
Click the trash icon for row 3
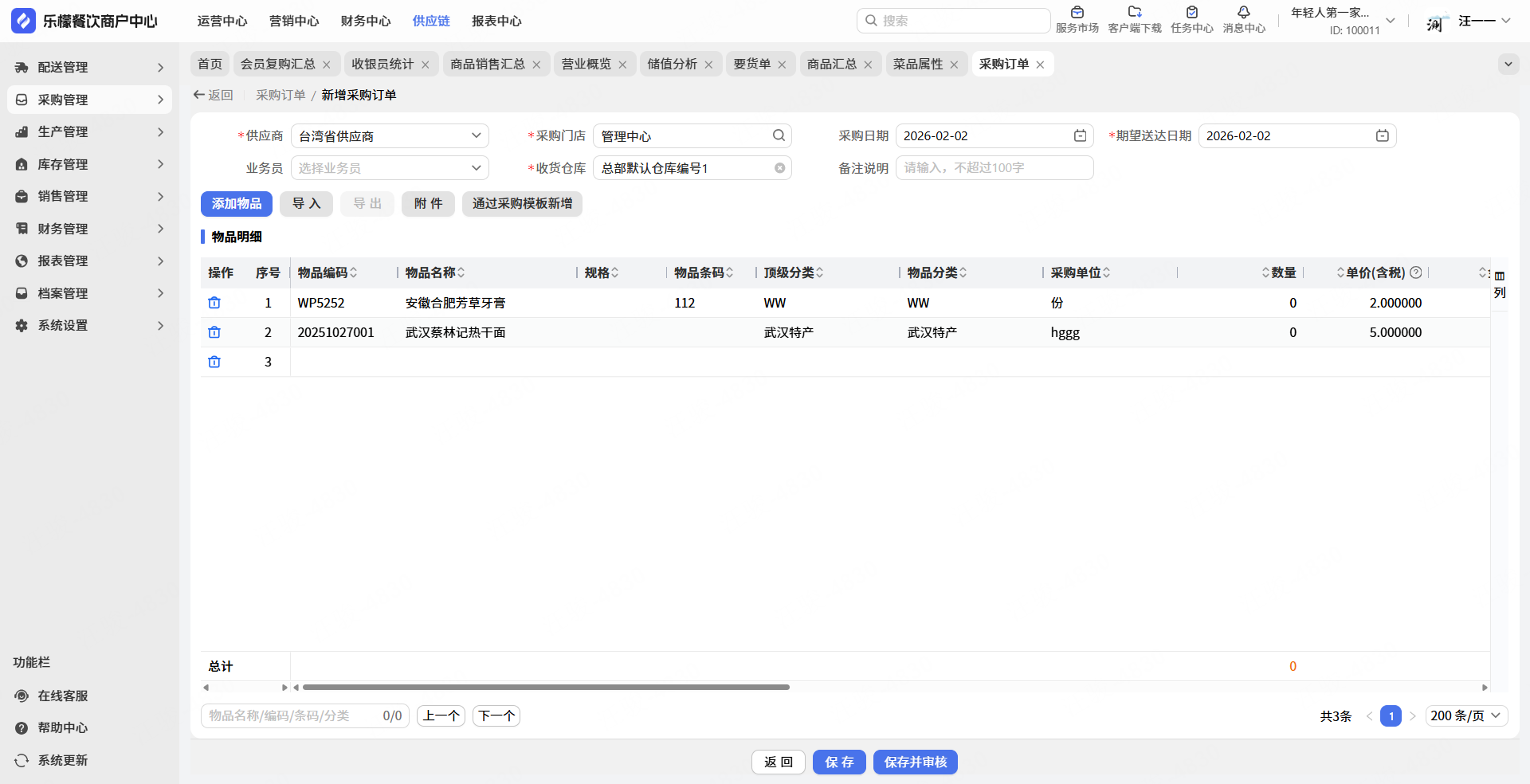(214, 362)
